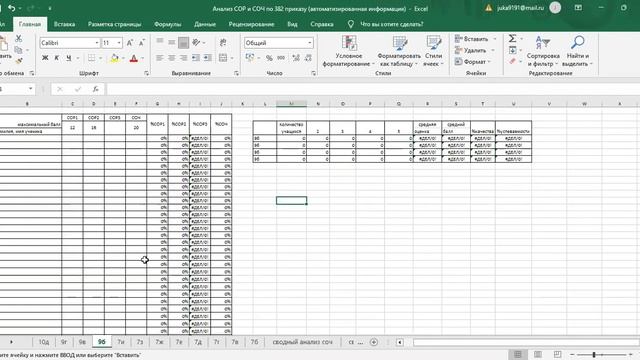Viewport: 640px width, 360px height.
Task: Click the Orientation (angled text) icon
Action: point(196,42)
